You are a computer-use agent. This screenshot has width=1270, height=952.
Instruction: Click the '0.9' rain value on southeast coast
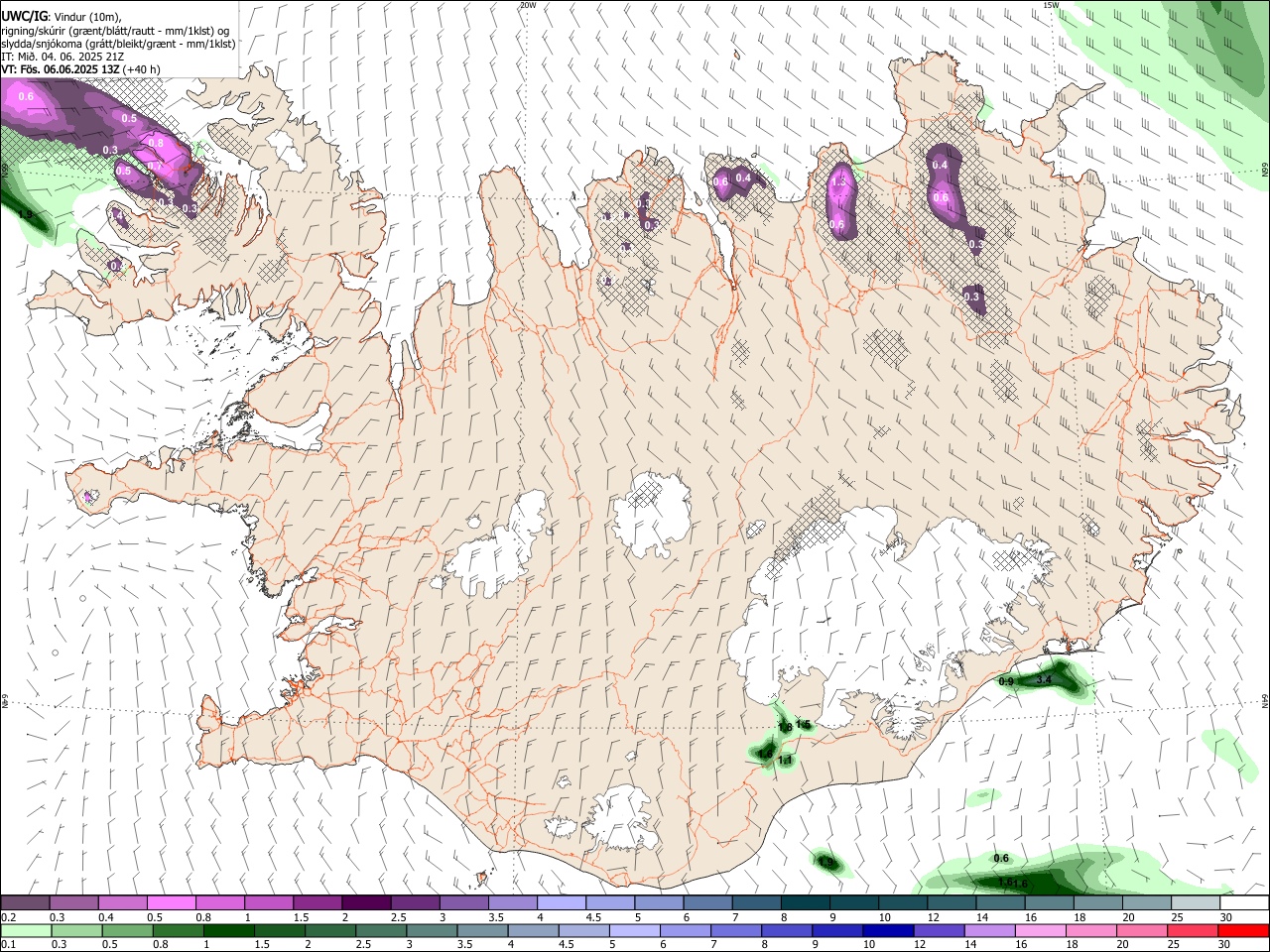[x=1006, y=681]
